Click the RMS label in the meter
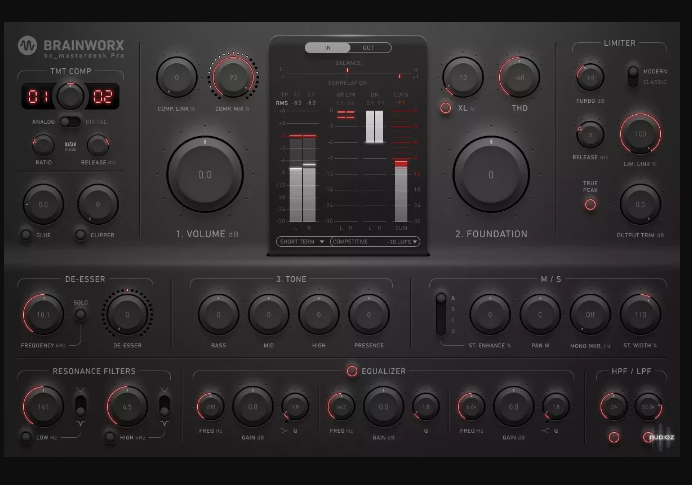This screenshot has width=692, height=485. [x=282, y=103]
